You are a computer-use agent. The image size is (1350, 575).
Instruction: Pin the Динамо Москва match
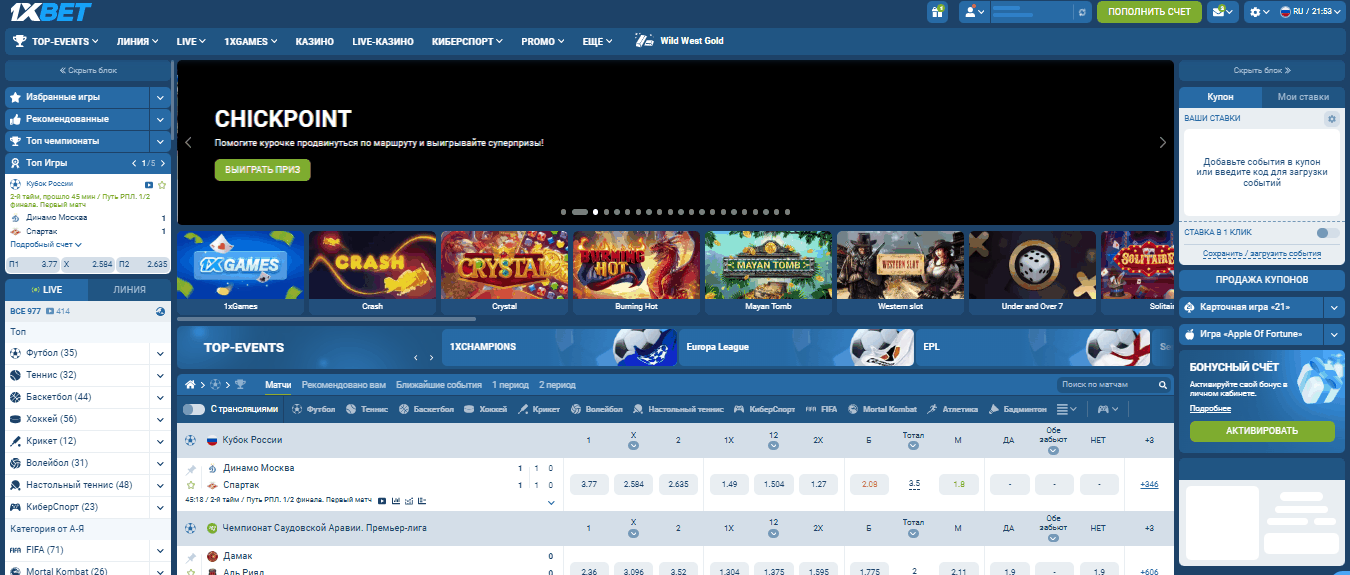[191, 469]
